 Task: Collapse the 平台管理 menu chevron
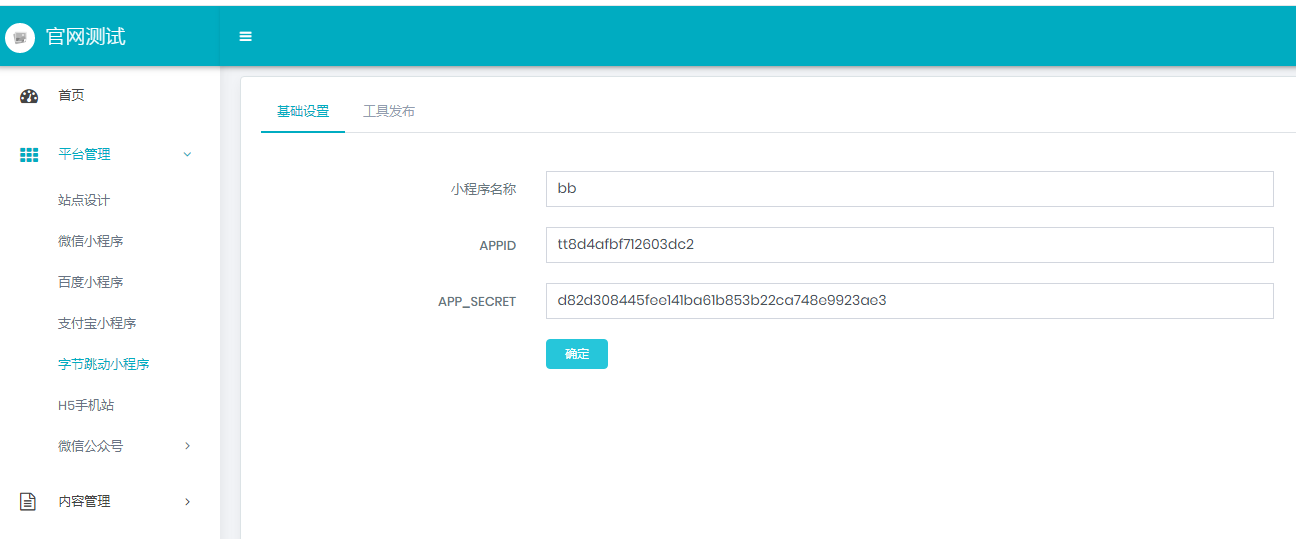point(187,155)
